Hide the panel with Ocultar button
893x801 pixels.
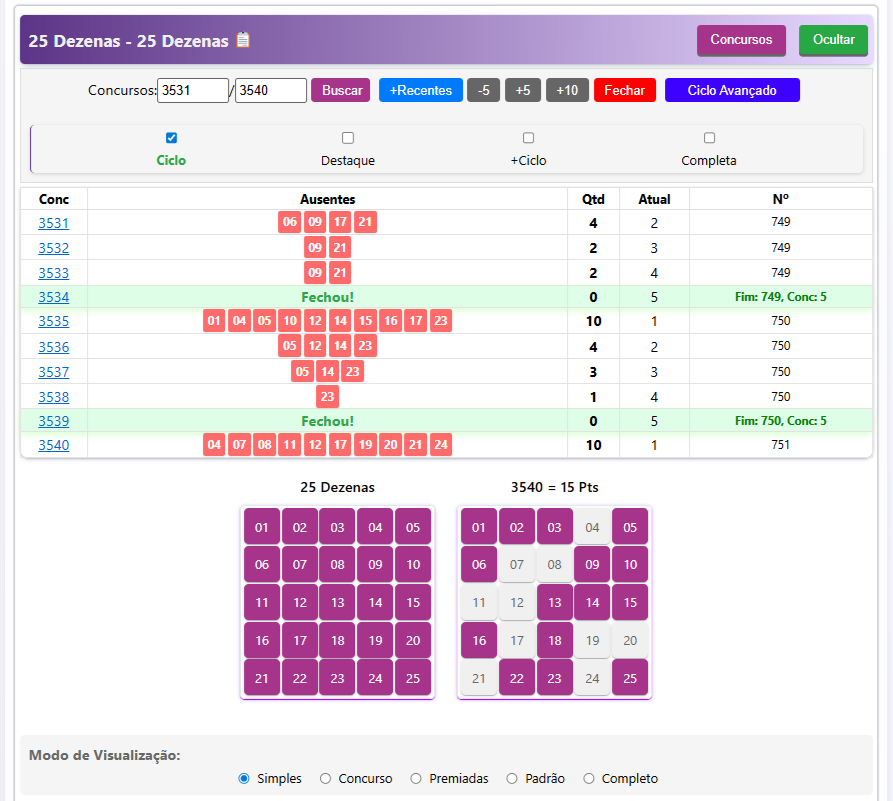pos(833,40)
